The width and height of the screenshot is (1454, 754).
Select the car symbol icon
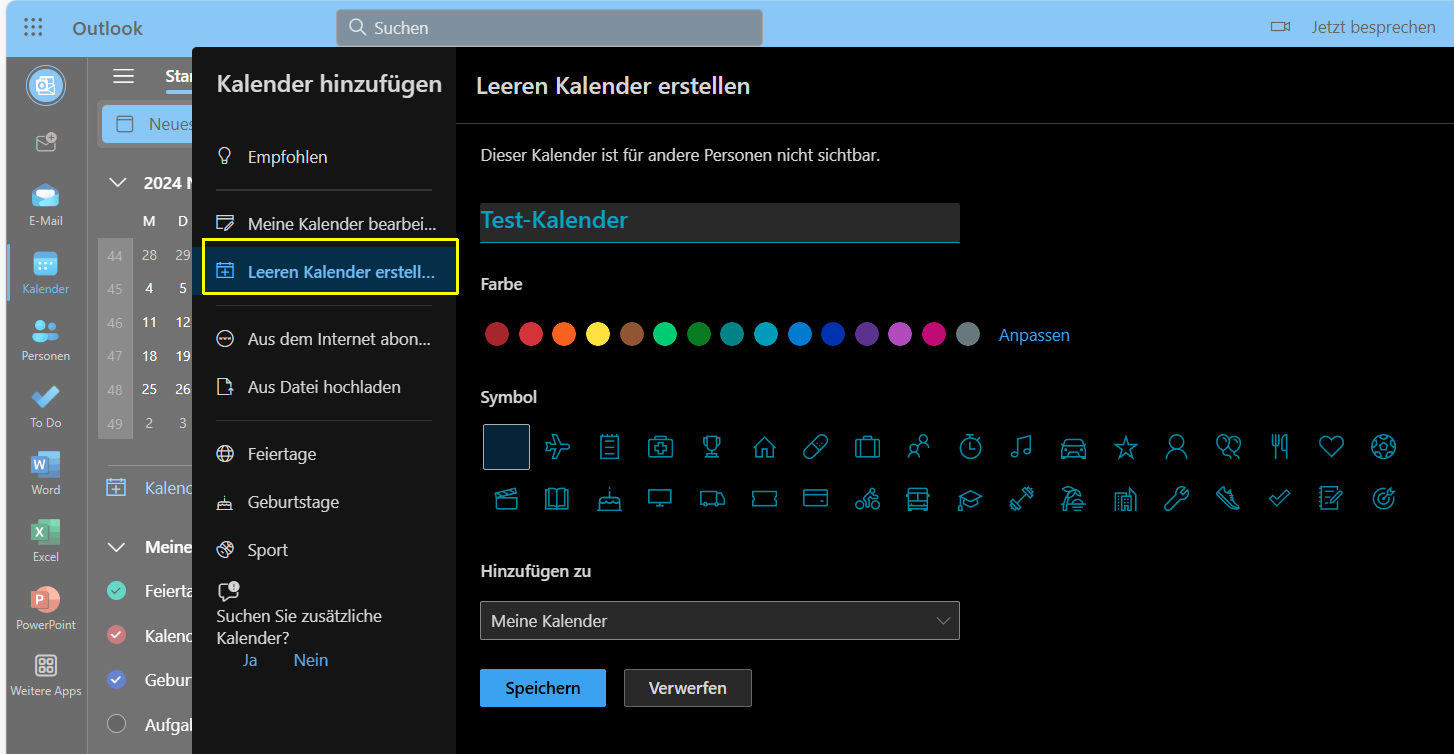1073,447
